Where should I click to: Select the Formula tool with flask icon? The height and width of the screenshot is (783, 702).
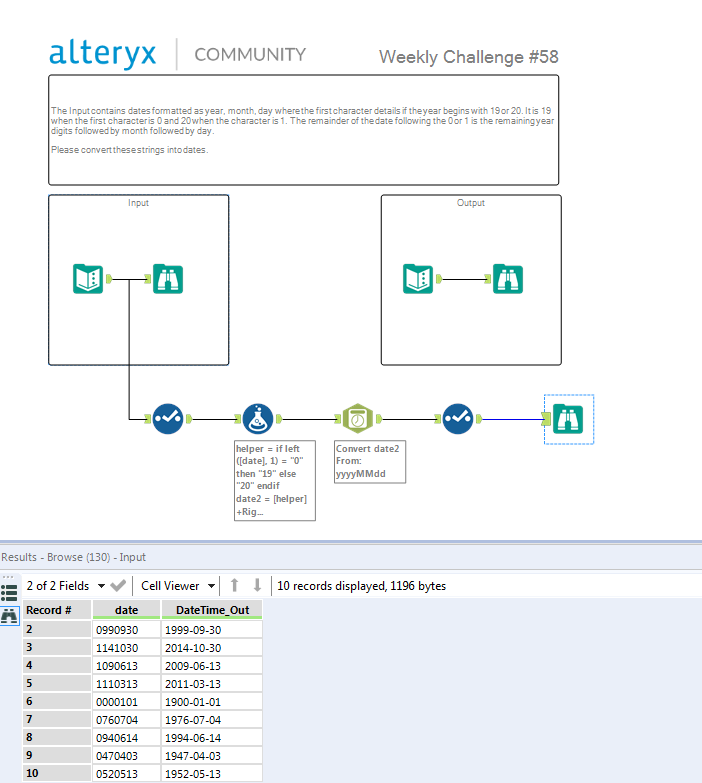pyautogui.click(x=258, y=419)
